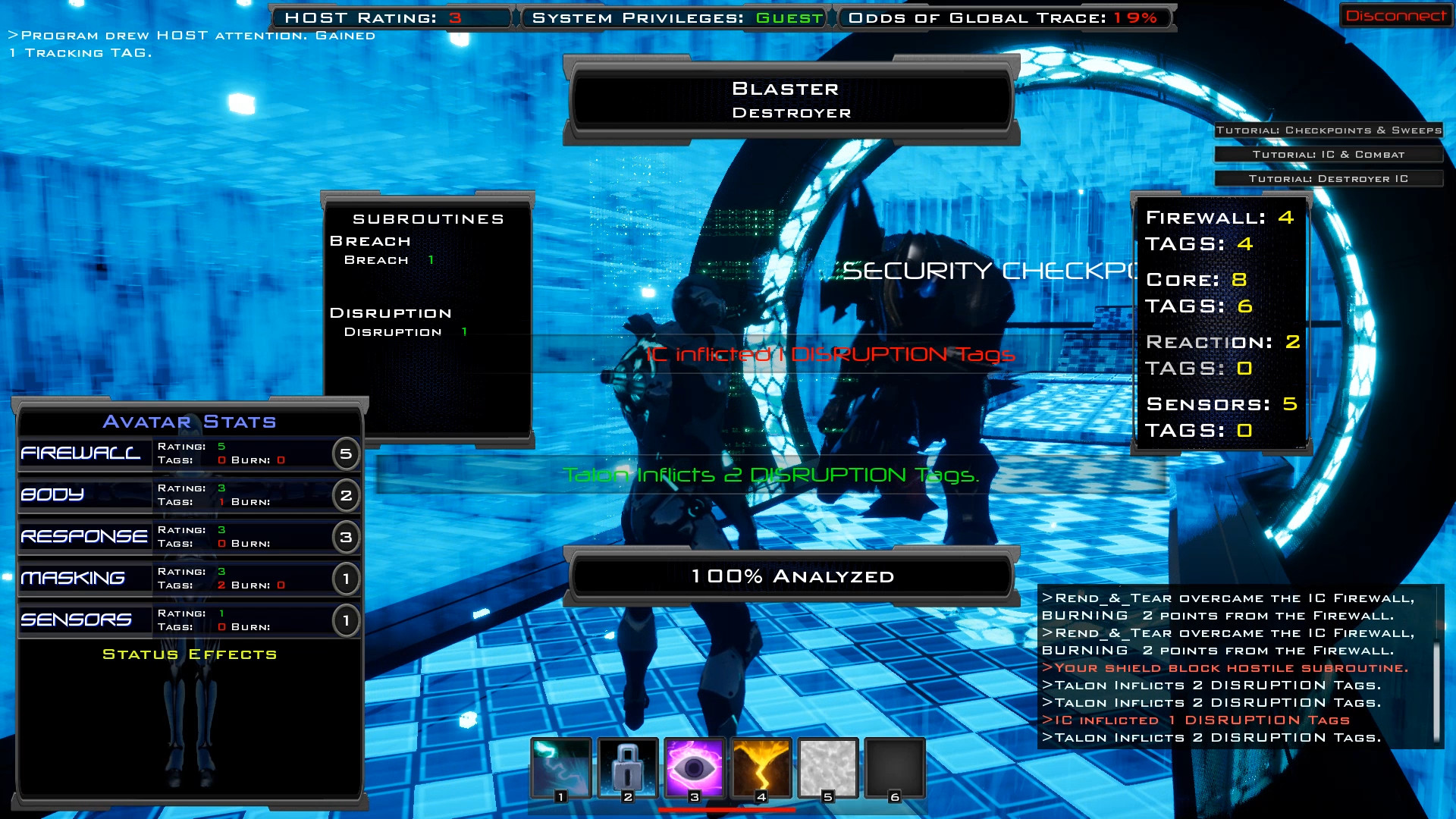Image resolution: width=1456 pixels, height=819 pixels.
Task: Click the eye/scan icon in slot 3
Action: pyautogui.click(x=693, y=766)
